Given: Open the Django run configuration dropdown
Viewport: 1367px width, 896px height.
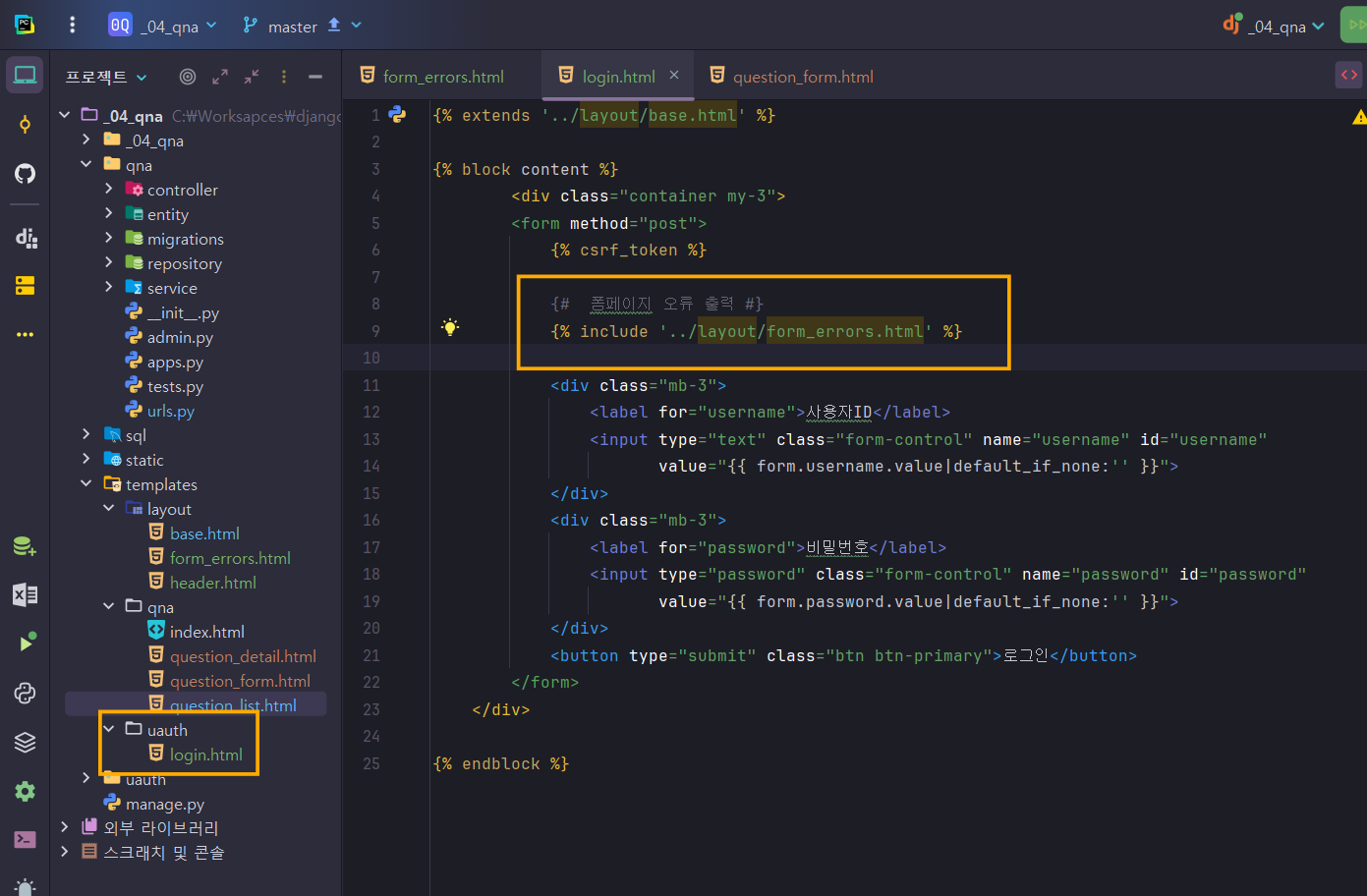Looking at the screenshot, I should click(x=1275, y=26).
